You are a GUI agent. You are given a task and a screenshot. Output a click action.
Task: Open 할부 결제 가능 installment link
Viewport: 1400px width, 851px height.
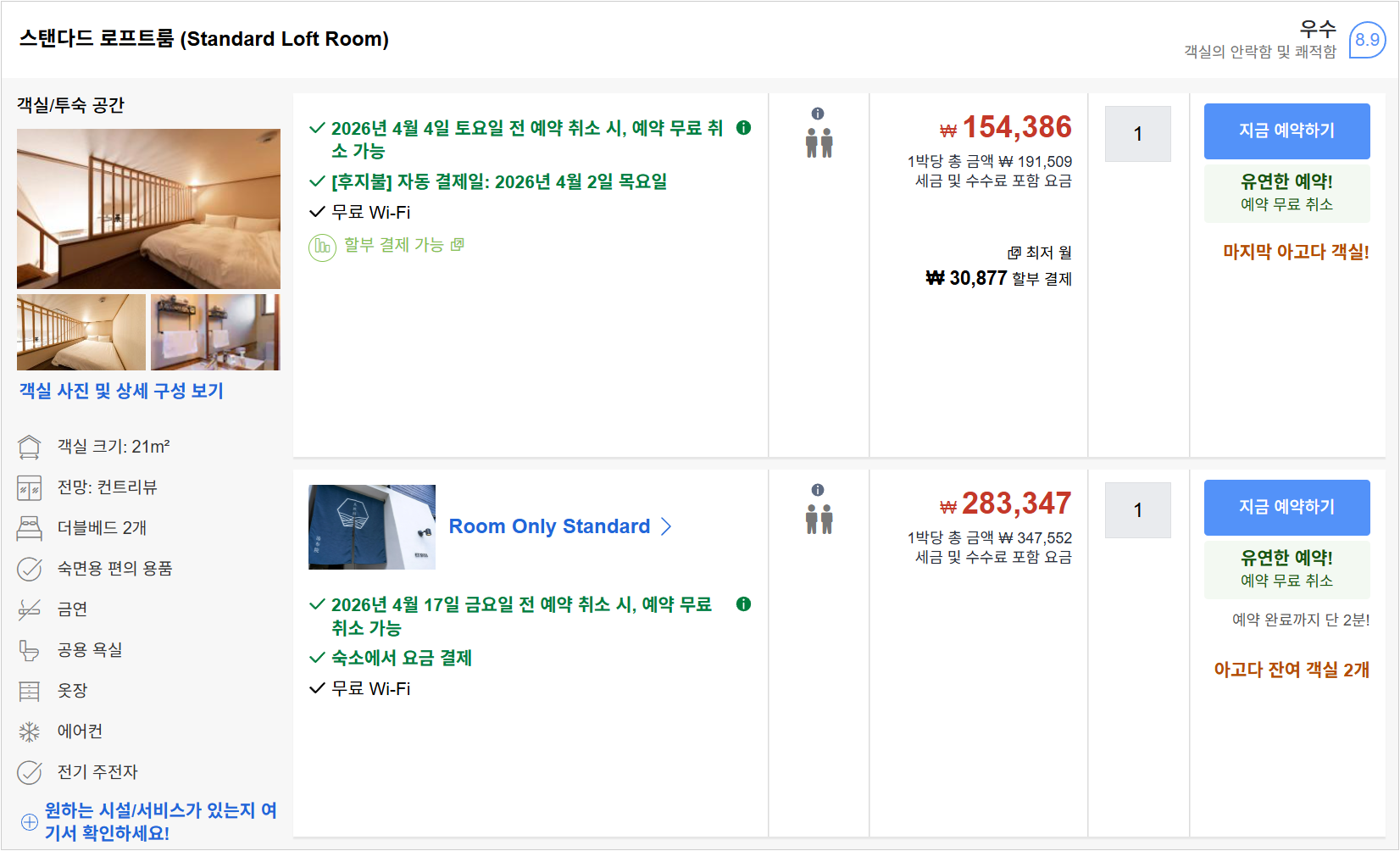(x=394, y=245)
